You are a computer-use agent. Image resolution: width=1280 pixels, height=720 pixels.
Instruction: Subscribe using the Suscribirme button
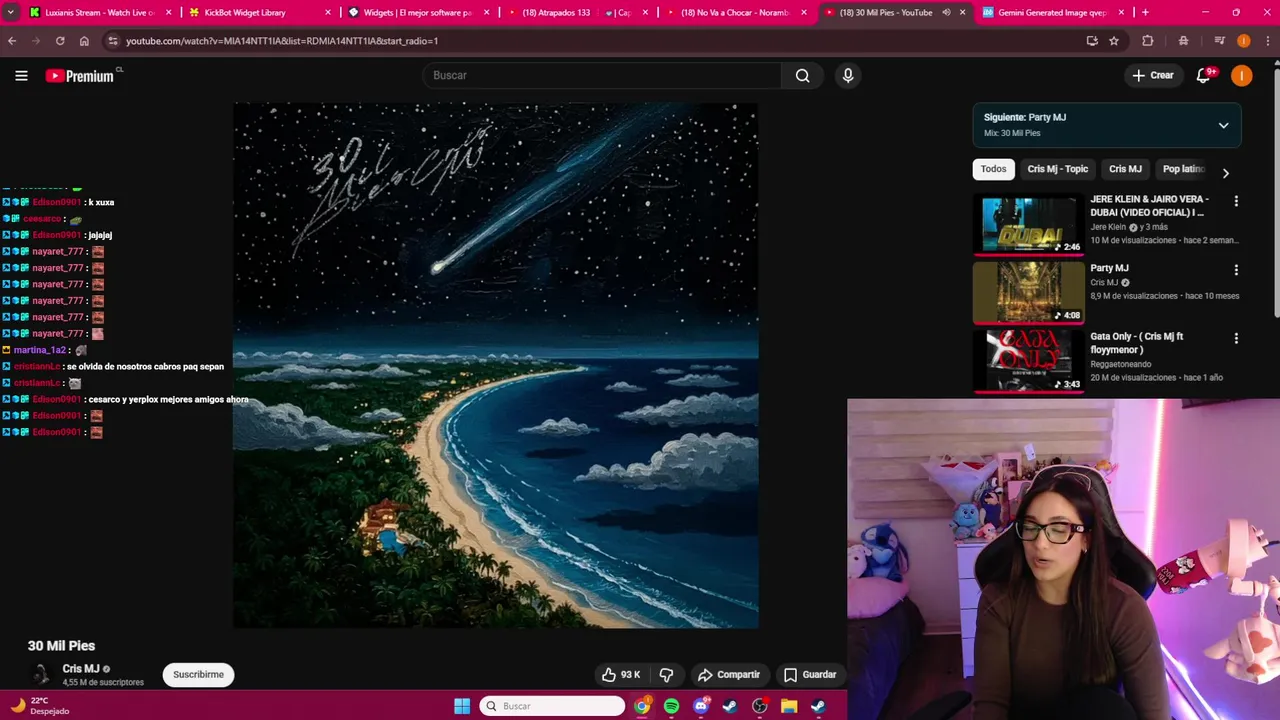point(198,674)
